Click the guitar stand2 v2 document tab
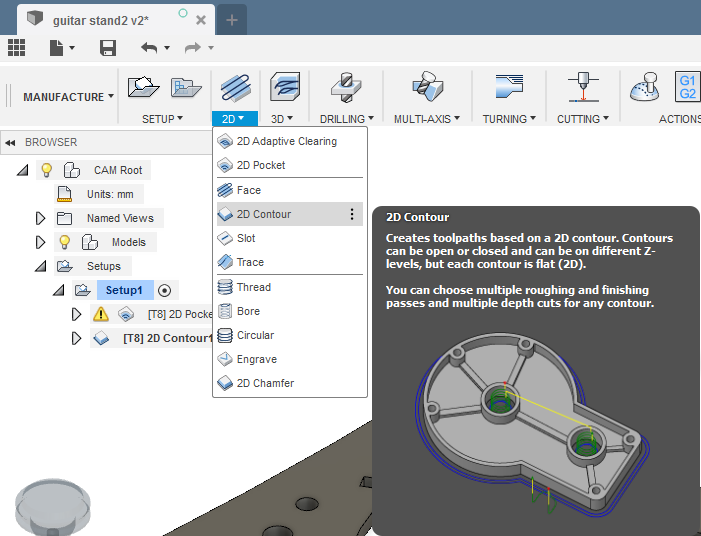 (101, 21)
